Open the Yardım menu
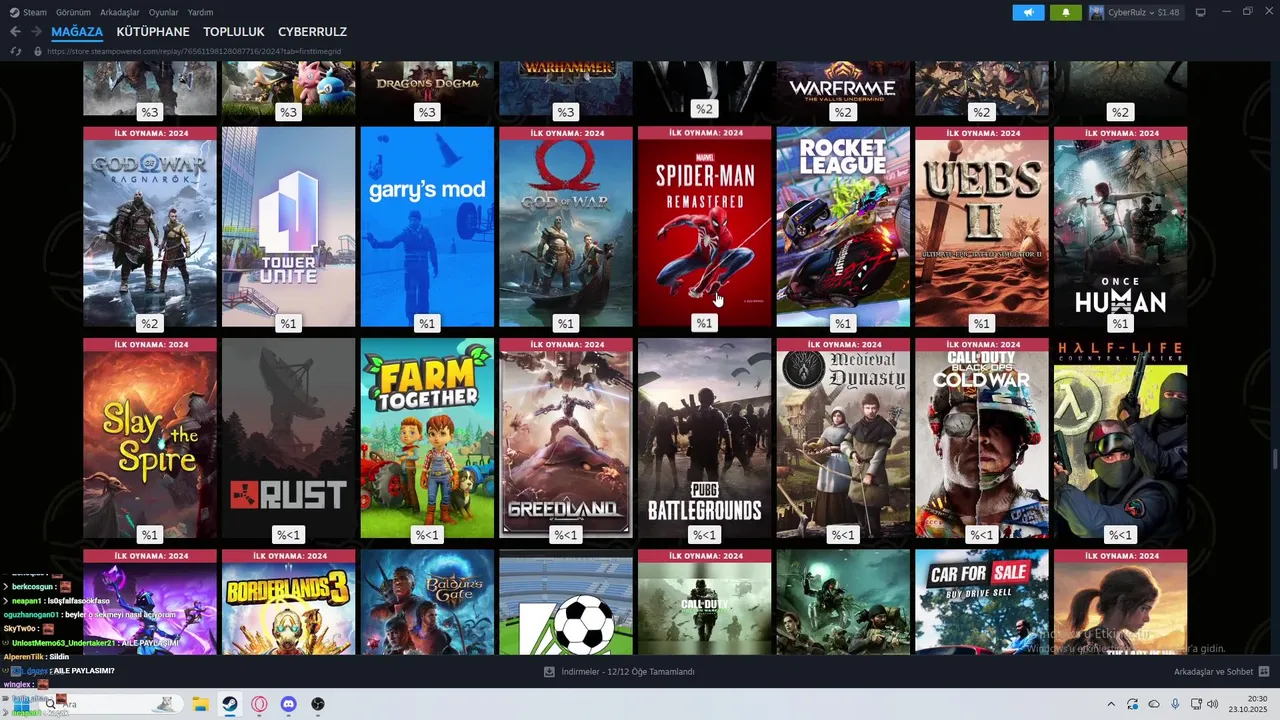The height and width of the screenshot is (720, 1280). (x=201, y=12)
